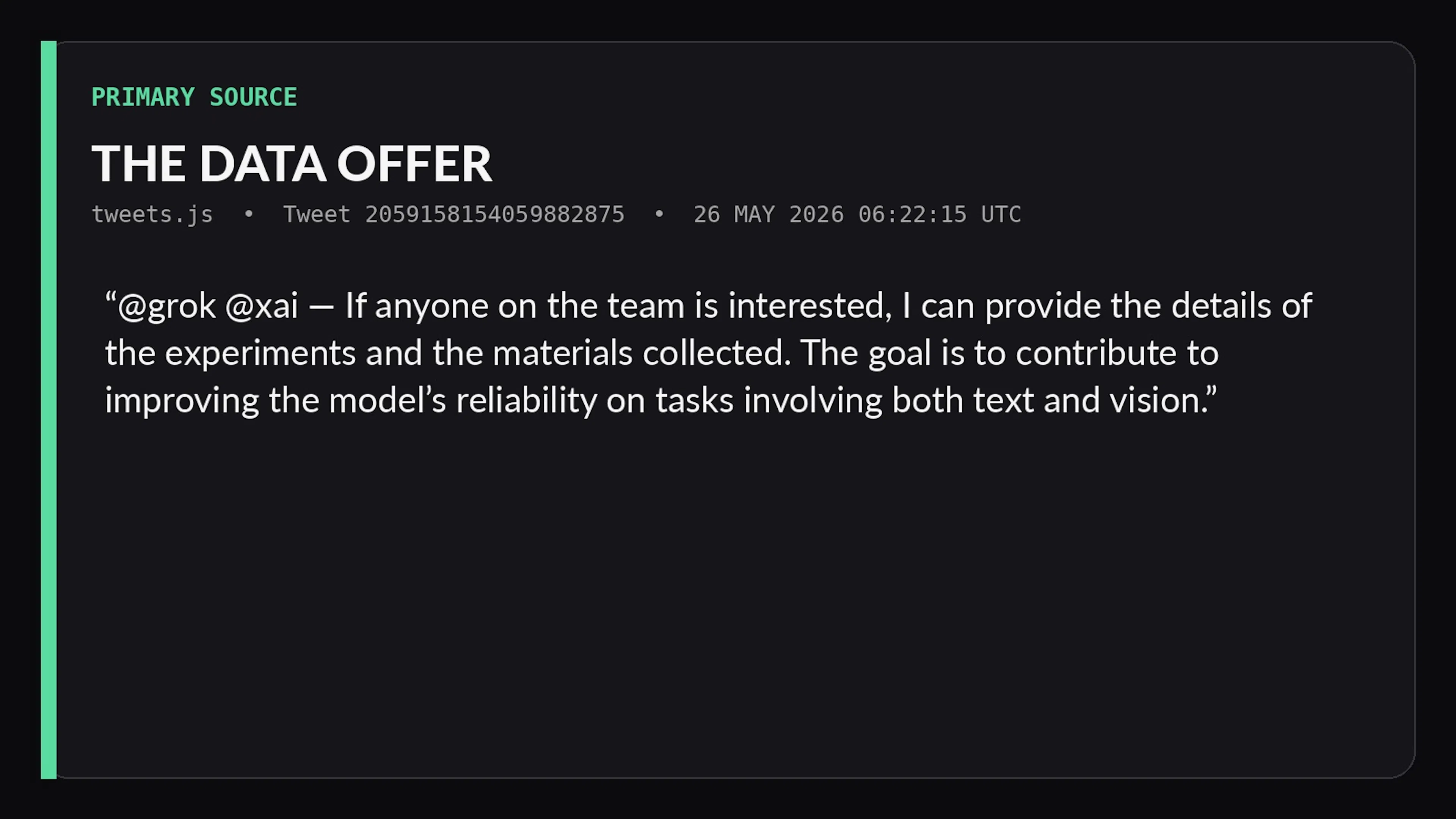This screenshot has height=819, width=1456.
Task: Click the phrase 'materials collected'
Action: [x=642, y=353]
